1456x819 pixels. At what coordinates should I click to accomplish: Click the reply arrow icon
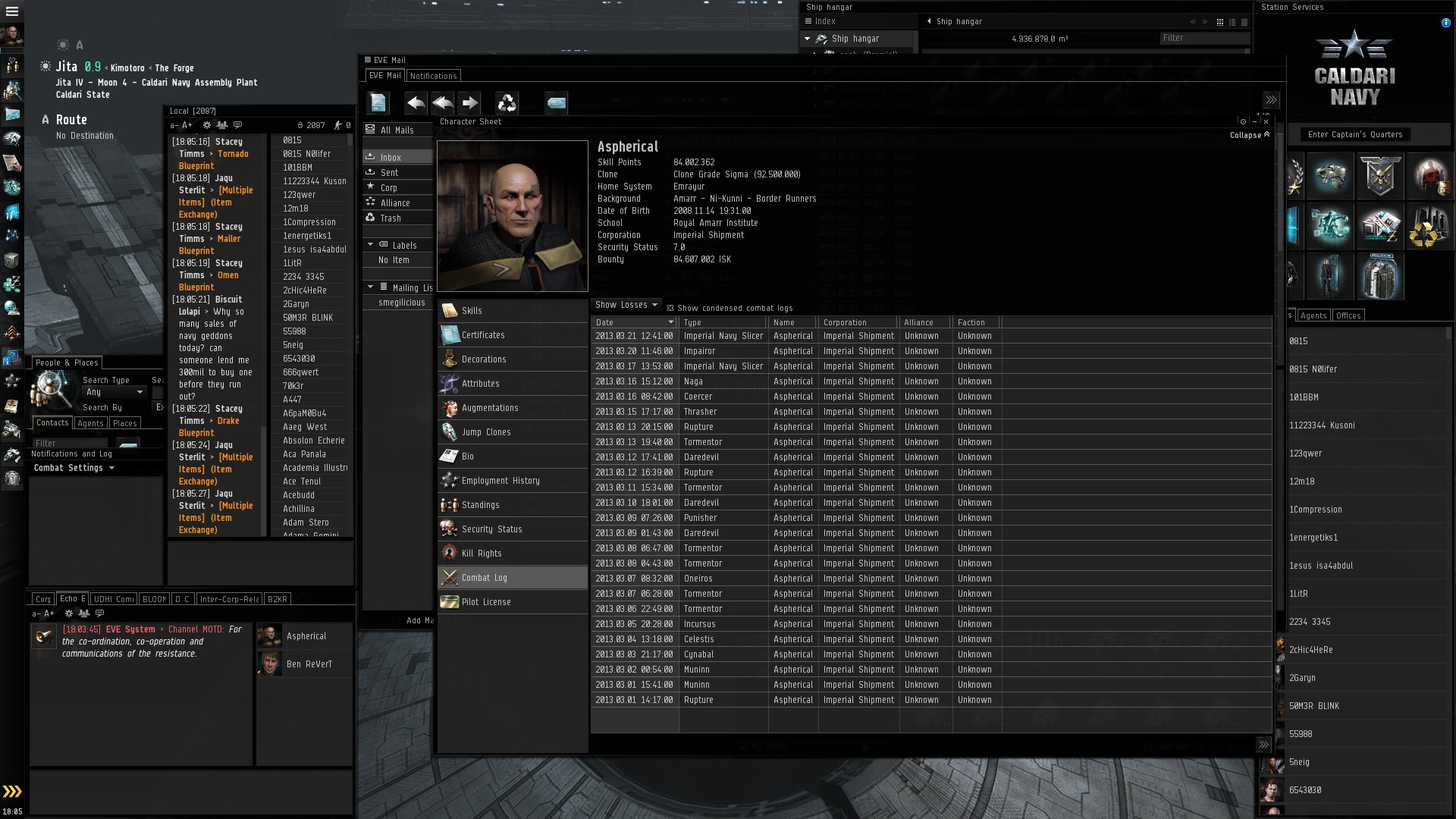pyautogui.click(x=416, y=102)
